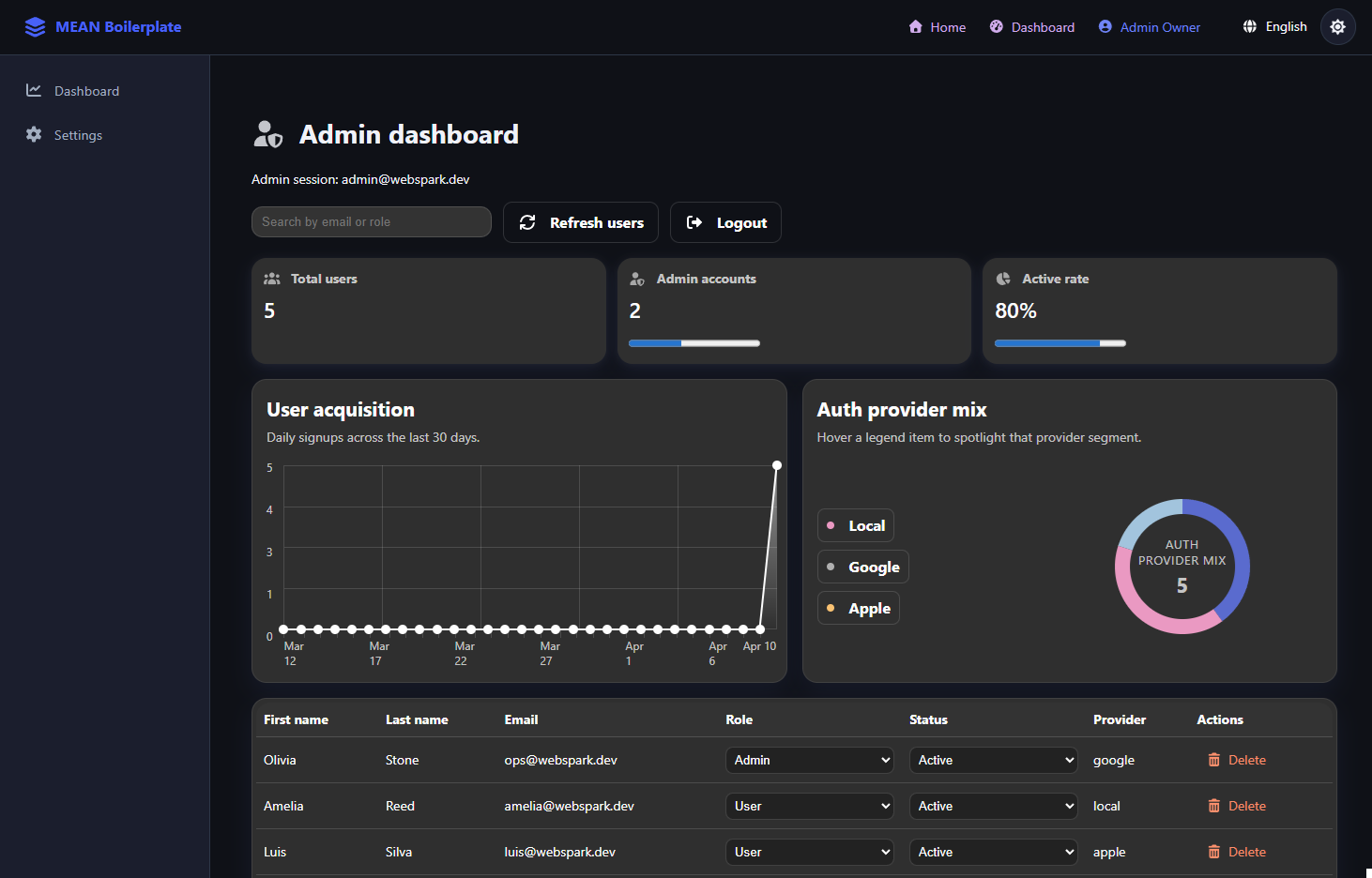Click the admin person icon on the dashboard heading
1372x878 pixels.
[267, 134]
